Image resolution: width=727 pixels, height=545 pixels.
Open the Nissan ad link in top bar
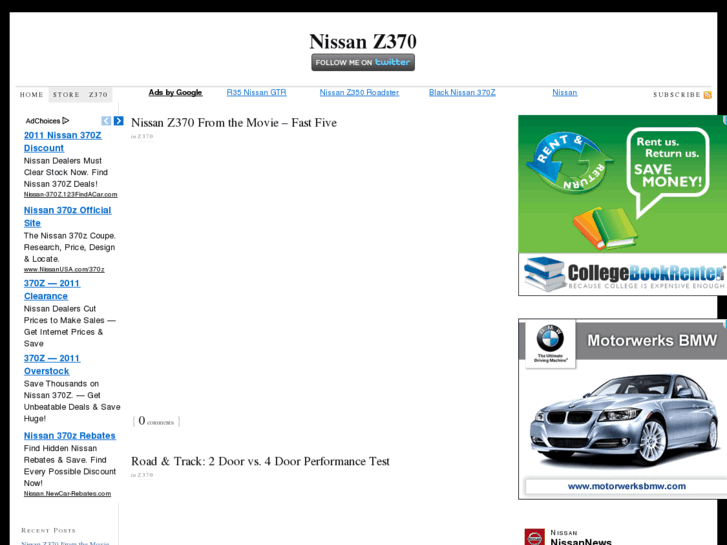(x=565, y=92)
